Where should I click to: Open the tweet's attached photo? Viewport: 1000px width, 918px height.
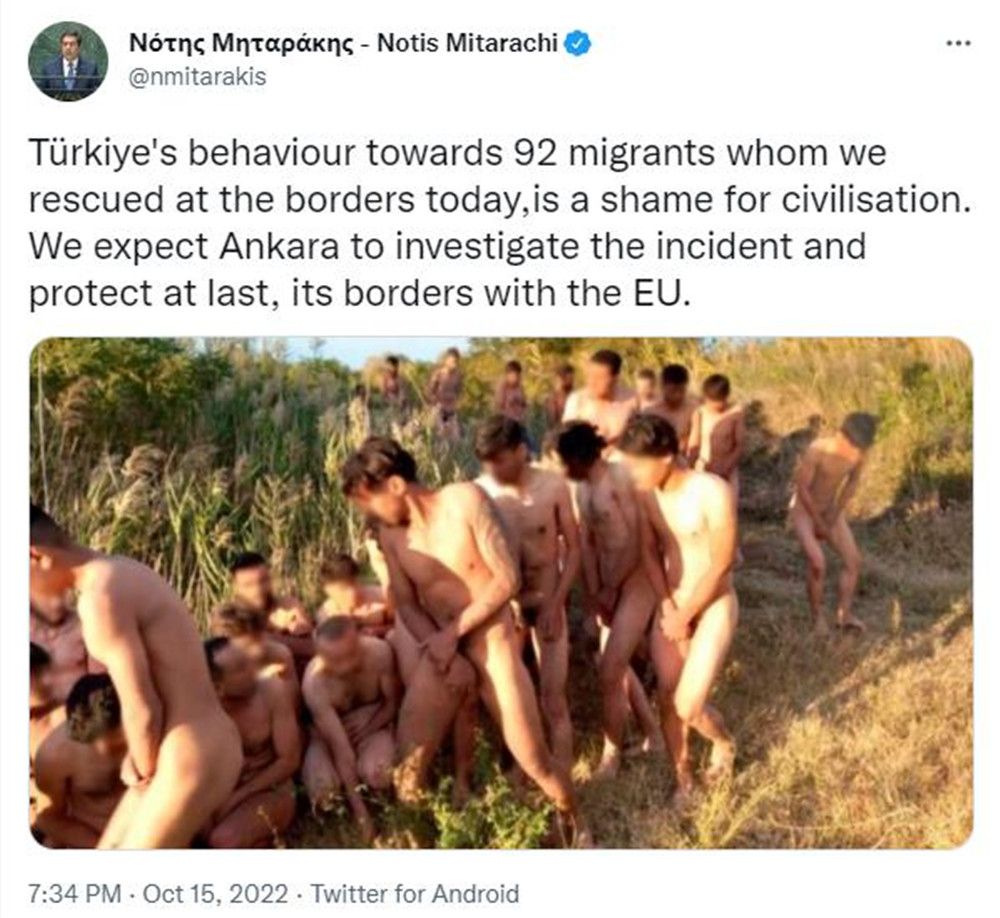(501, 593)
